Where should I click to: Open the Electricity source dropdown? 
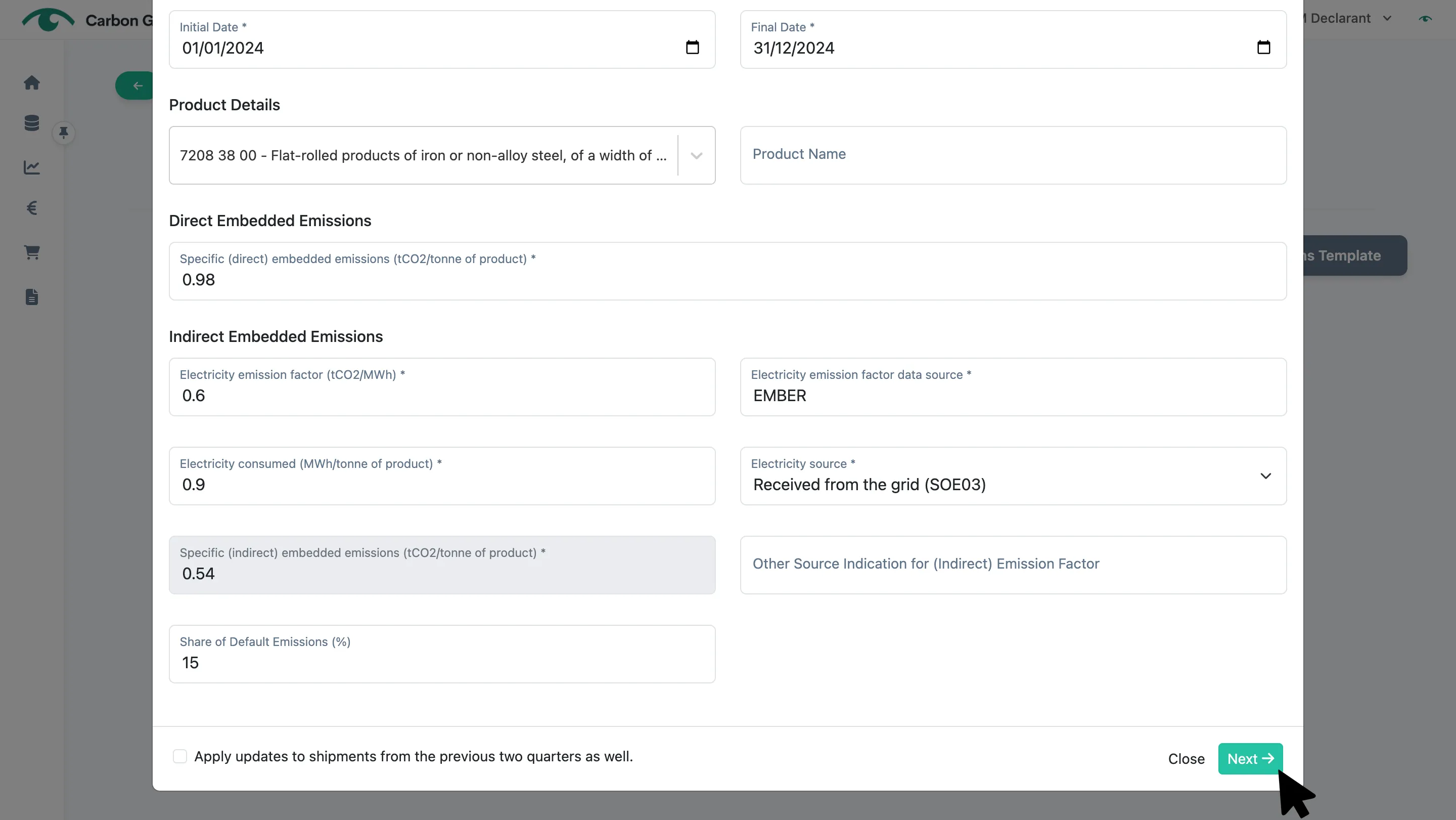pos(1014,476)
